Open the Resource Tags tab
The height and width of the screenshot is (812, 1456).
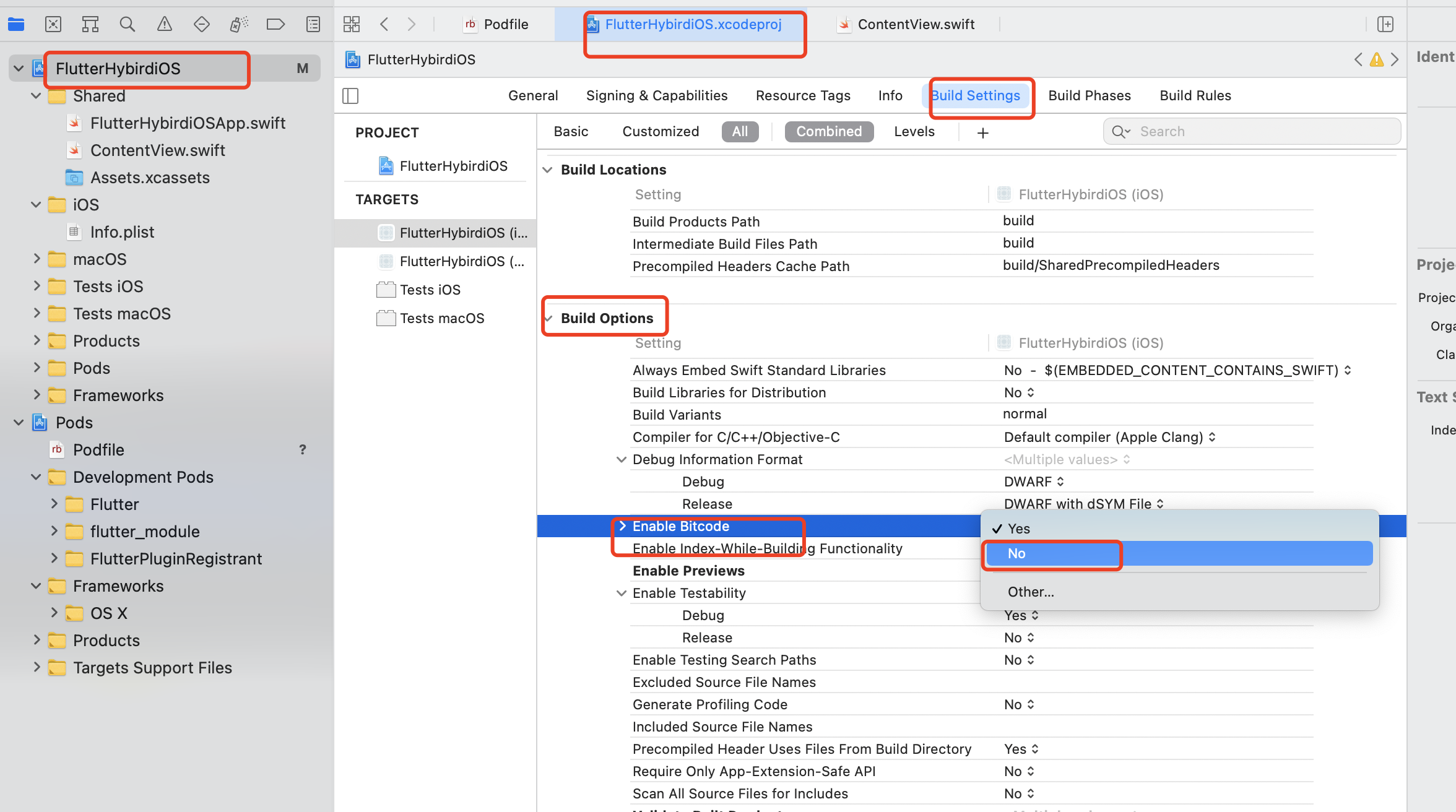[803, 95]
